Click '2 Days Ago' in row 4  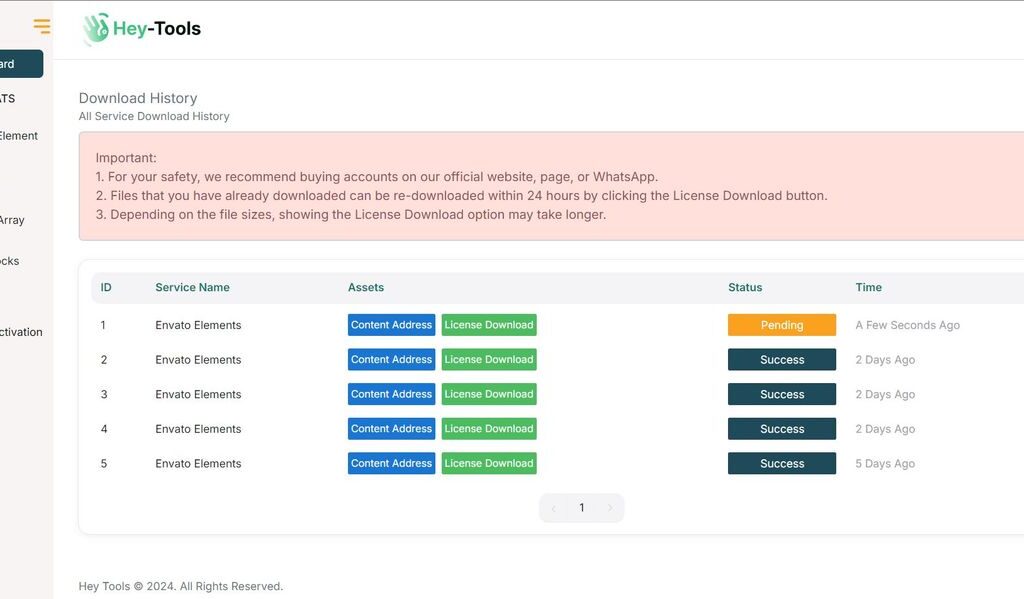point(885,429)
